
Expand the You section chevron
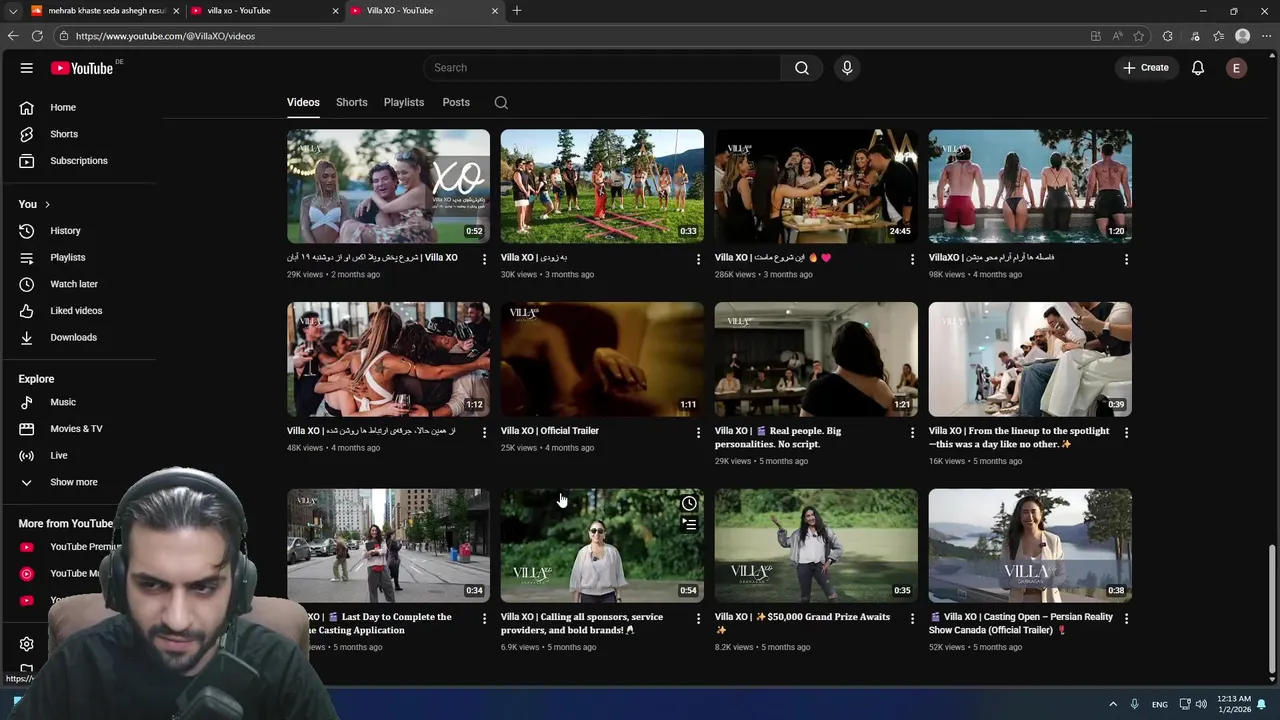(x=47, y=204)
